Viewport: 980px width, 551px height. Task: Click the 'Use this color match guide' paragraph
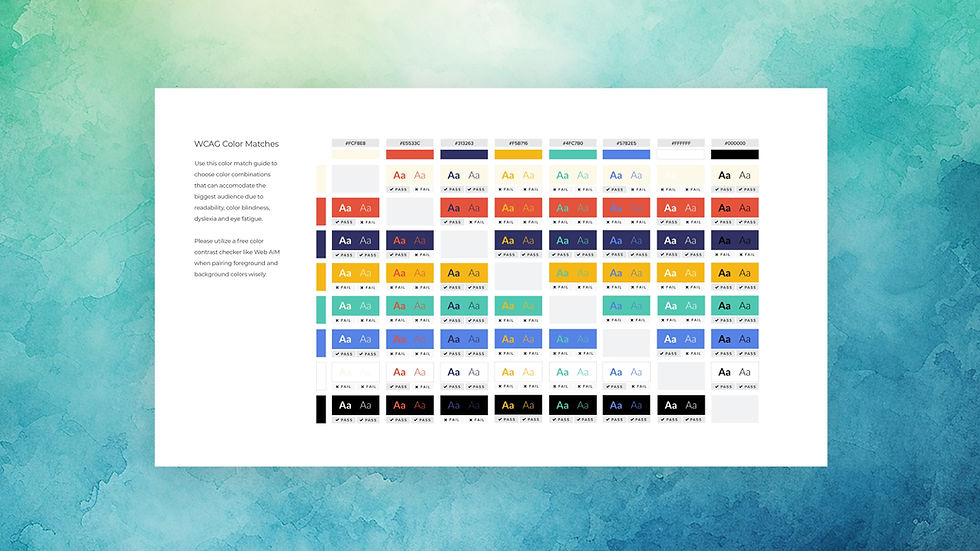click(x=236, y=191)
